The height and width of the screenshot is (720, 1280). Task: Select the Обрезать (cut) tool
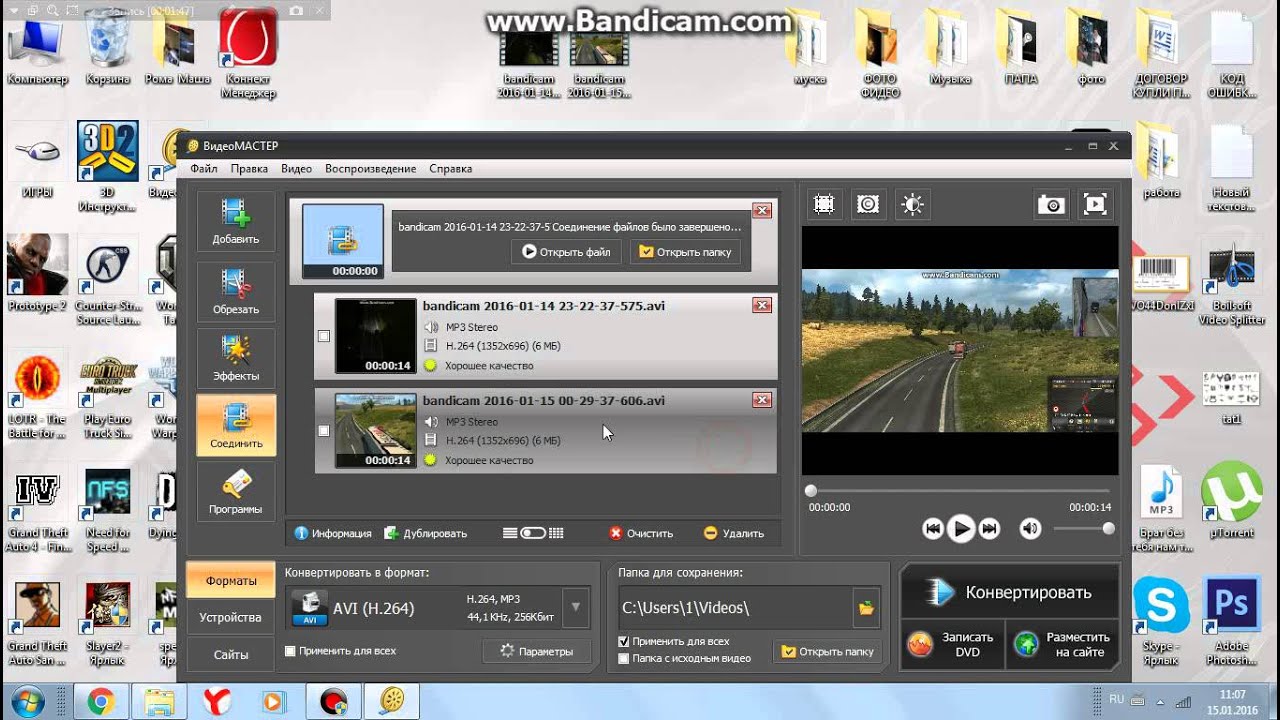coord(235,291)
